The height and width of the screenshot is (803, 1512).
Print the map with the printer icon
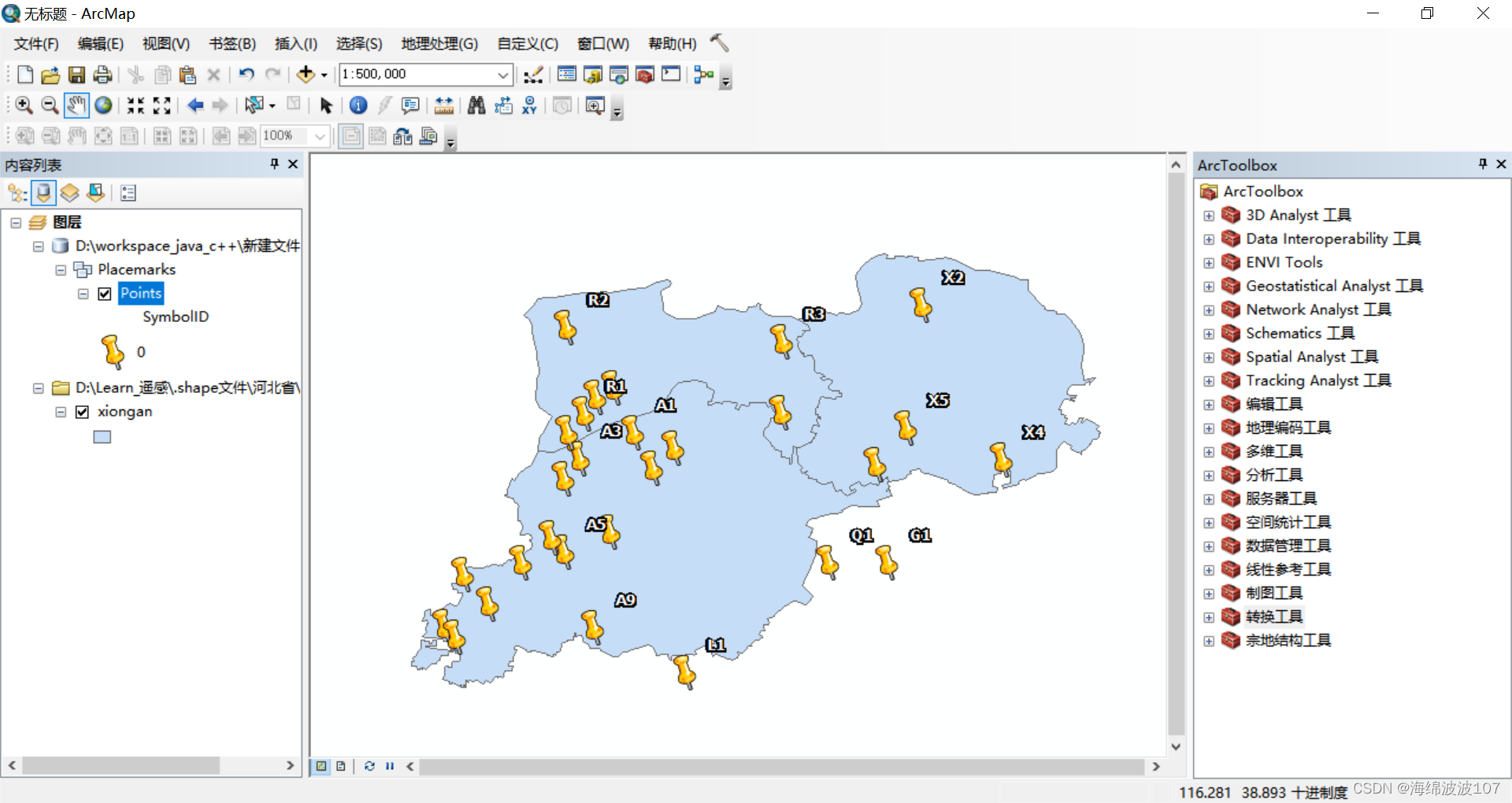(102, 75)
